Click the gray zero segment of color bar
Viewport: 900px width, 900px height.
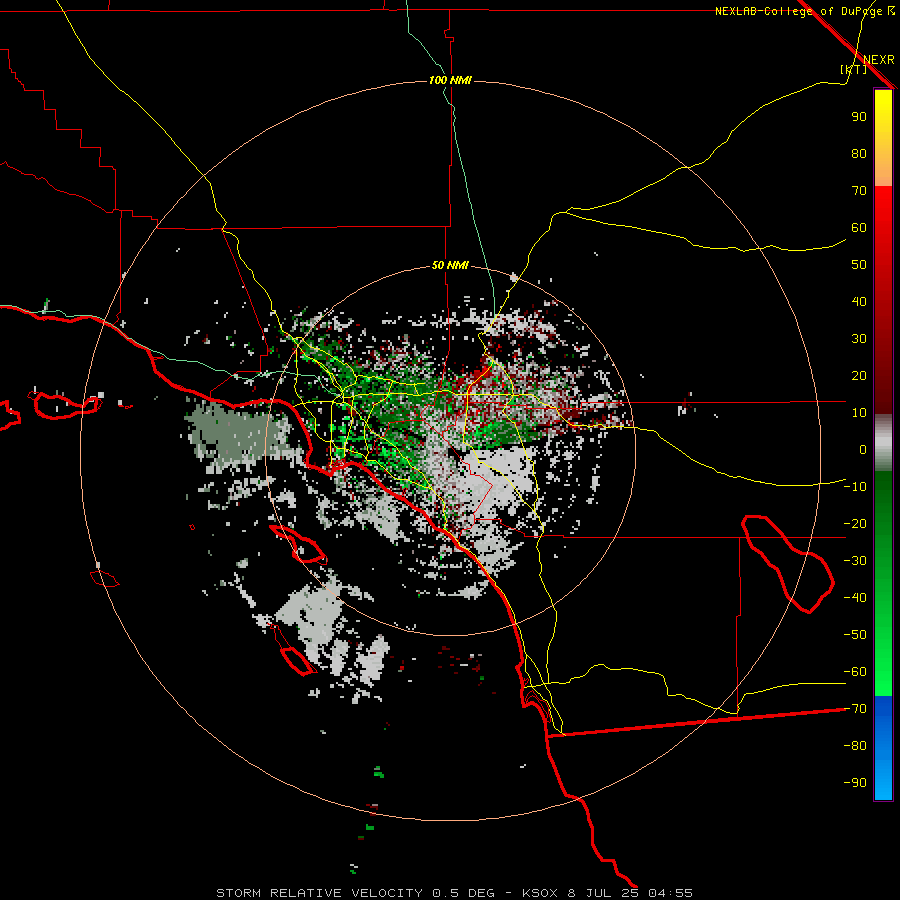[x=883, y=443]
